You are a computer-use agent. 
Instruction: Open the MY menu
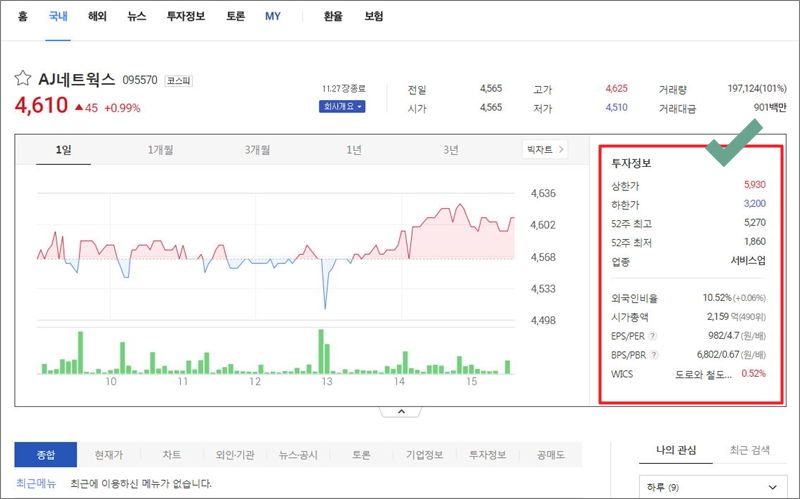(272, 16)
